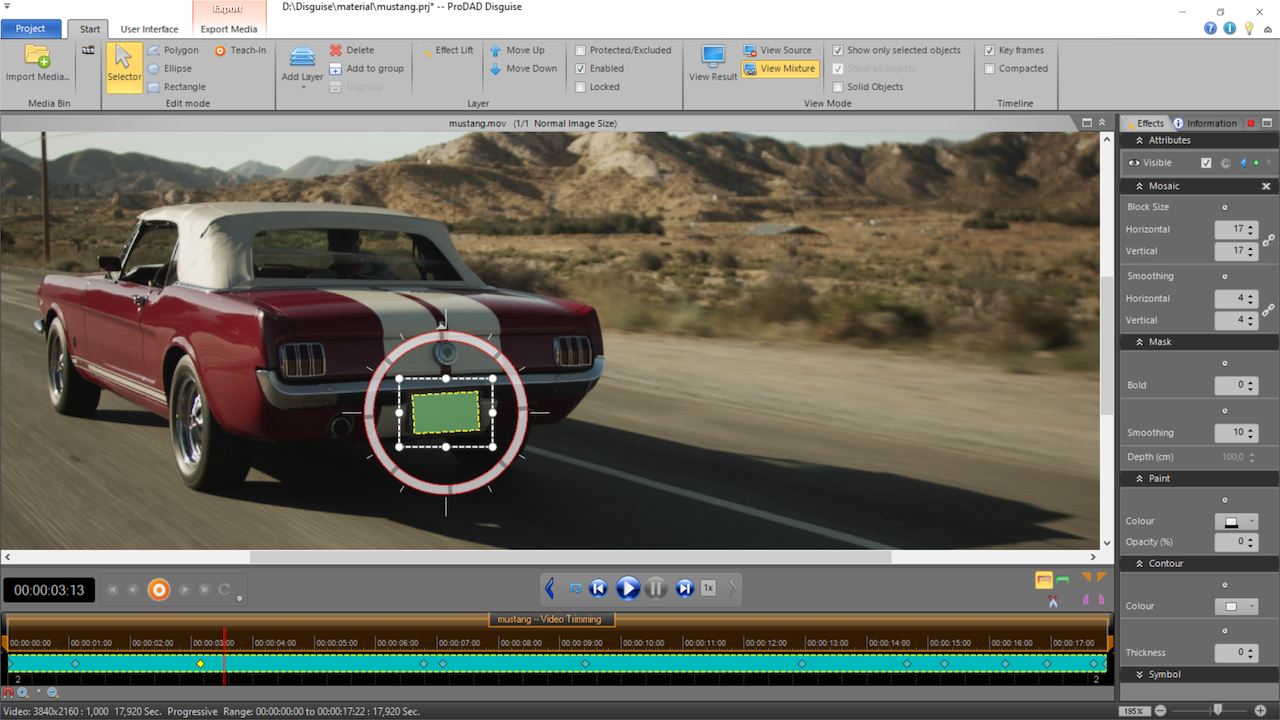Tick the Protected/Excluded checkbox
The width and height of the screenshot is (1280, 720).
(581, 50)
